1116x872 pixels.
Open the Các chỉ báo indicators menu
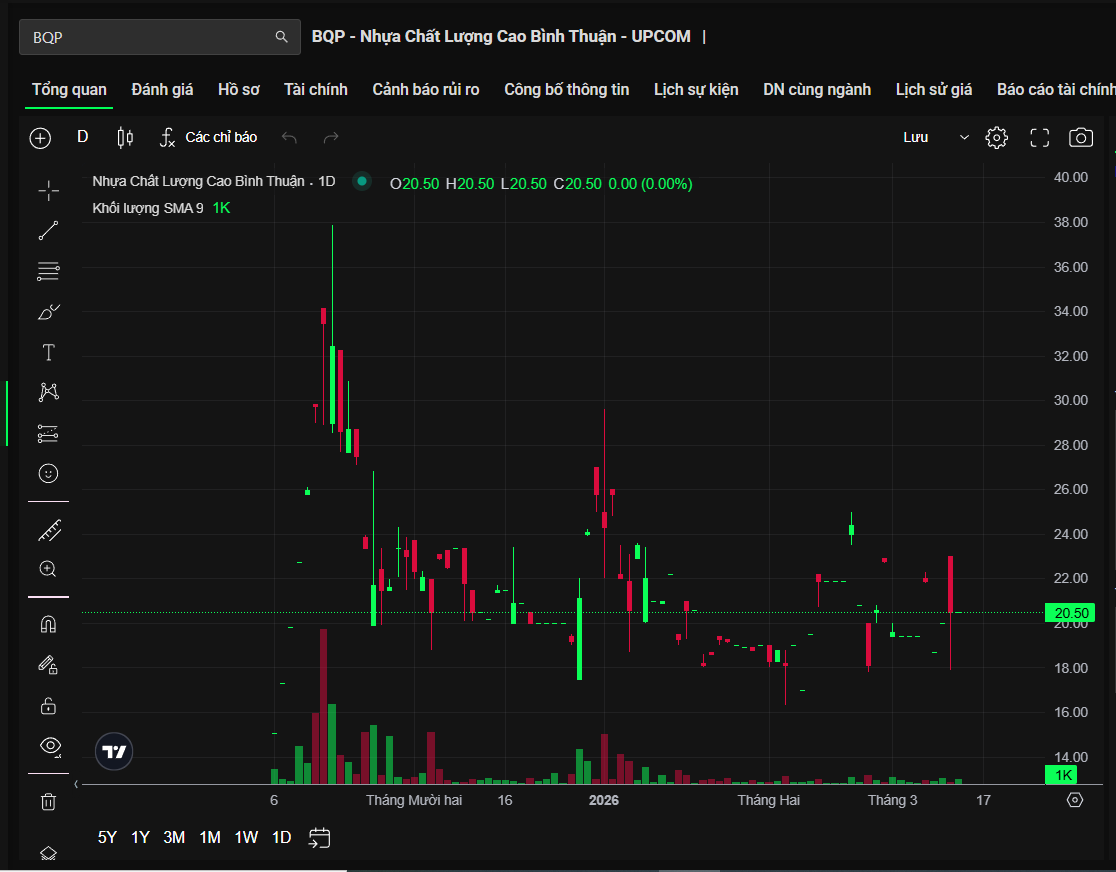click(x=208, y=138)
